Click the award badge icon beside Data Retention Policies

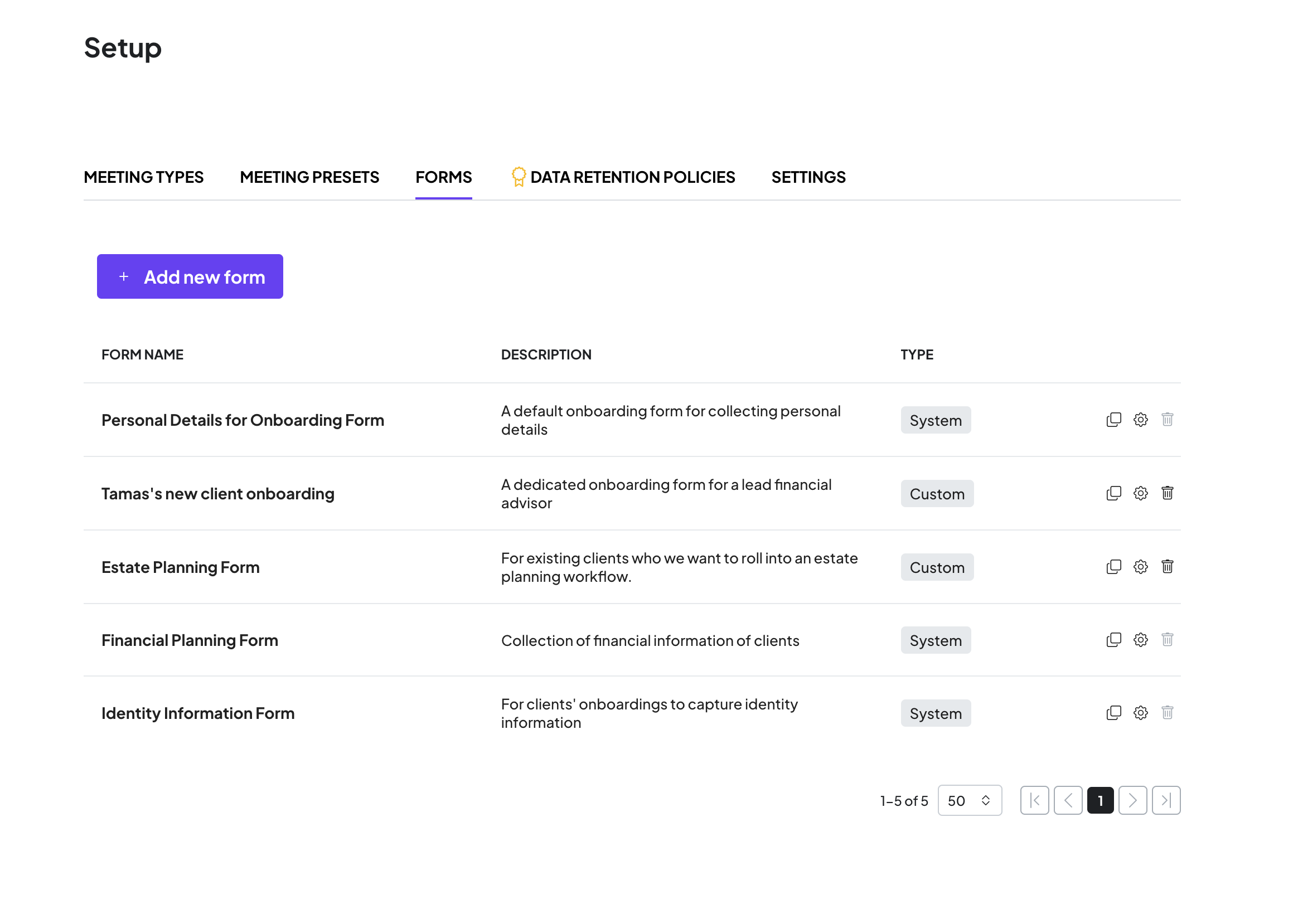point(519,177)
